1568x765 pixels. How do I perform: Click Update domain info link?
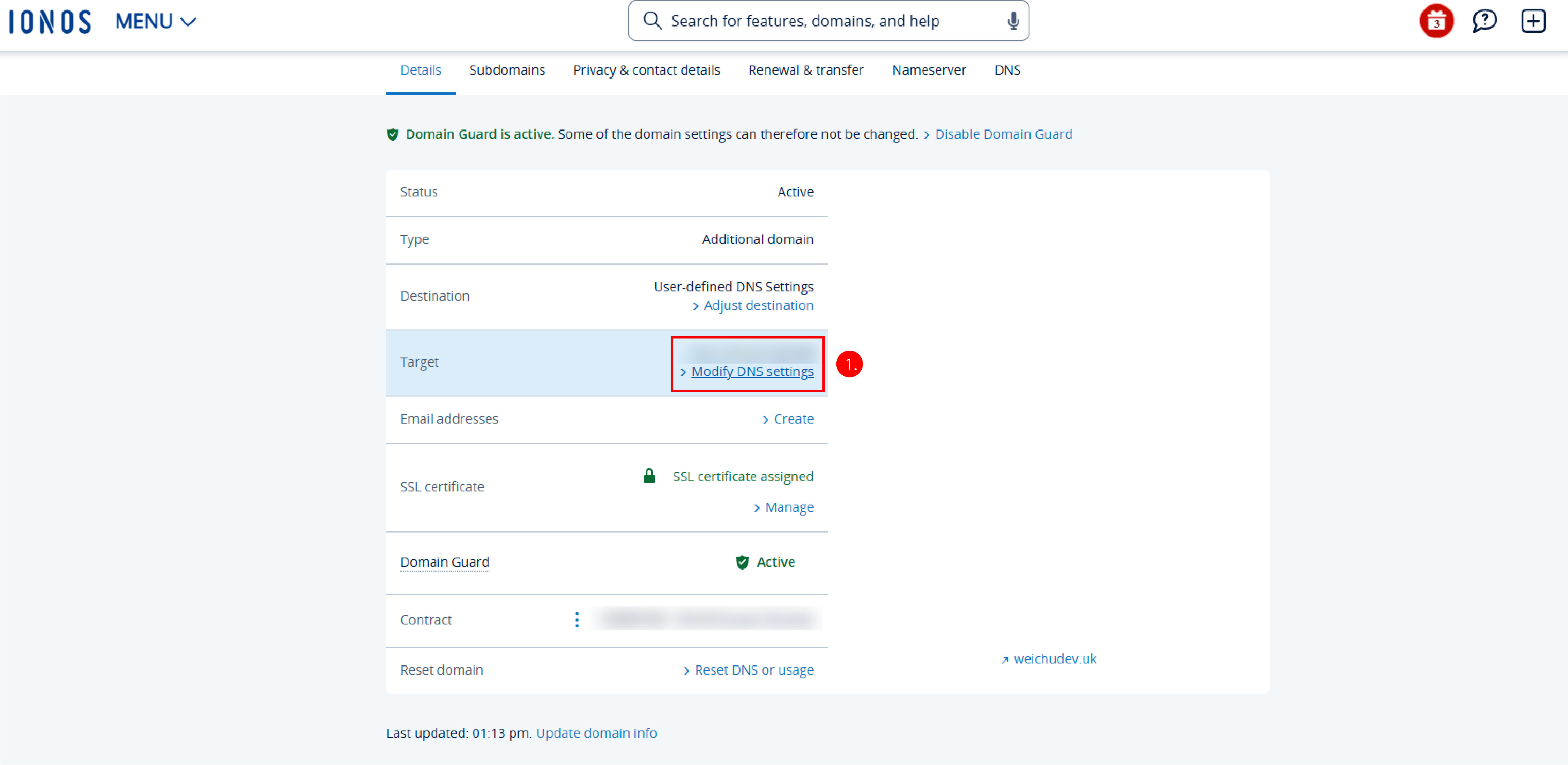click(x=596, y=733)
